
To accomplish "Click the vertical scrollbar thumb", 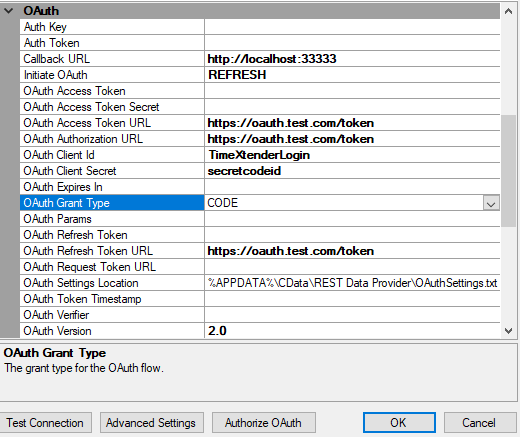I will coord(508,171).
